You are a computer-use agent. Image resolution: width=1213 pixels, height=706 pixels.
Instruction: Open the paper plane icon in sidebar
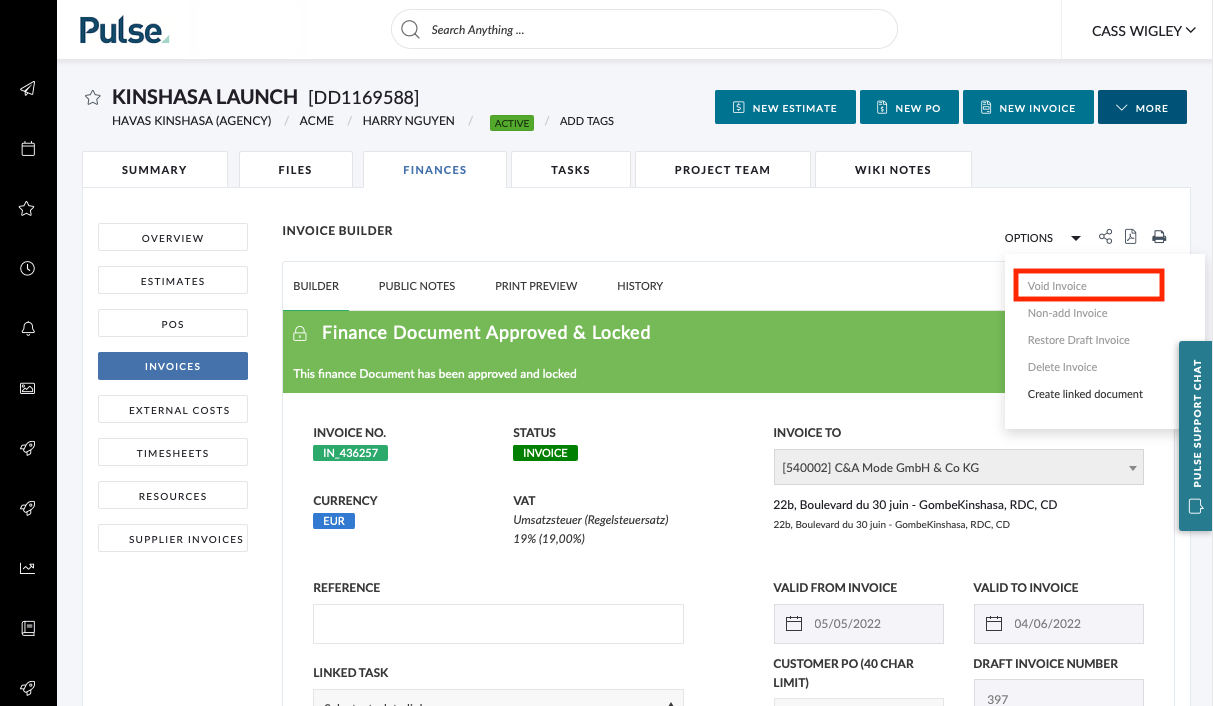28,88
